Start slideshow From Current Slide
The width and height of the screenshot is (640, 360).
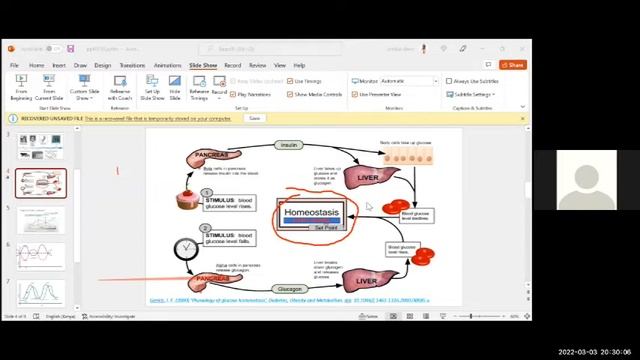pyautogui.click(x=49, y=87)
